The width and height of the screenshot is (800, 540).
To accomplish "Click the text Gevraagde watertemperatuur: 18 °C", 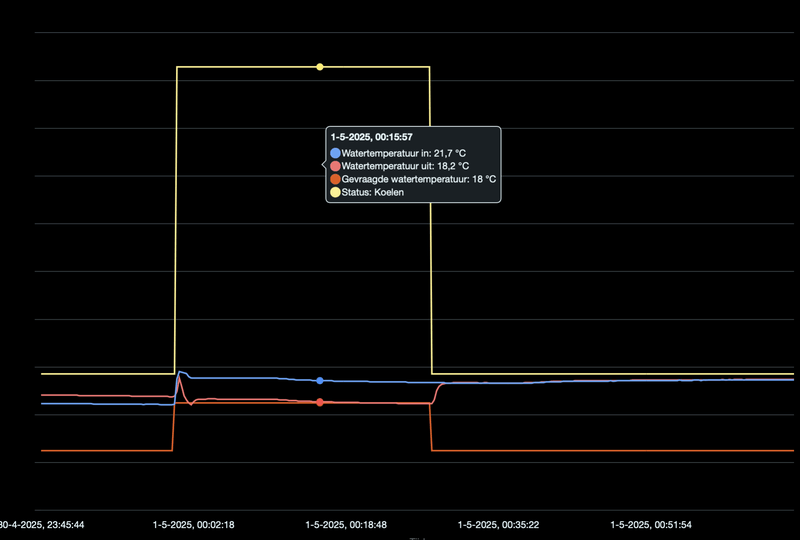I will tap(419, 179).
